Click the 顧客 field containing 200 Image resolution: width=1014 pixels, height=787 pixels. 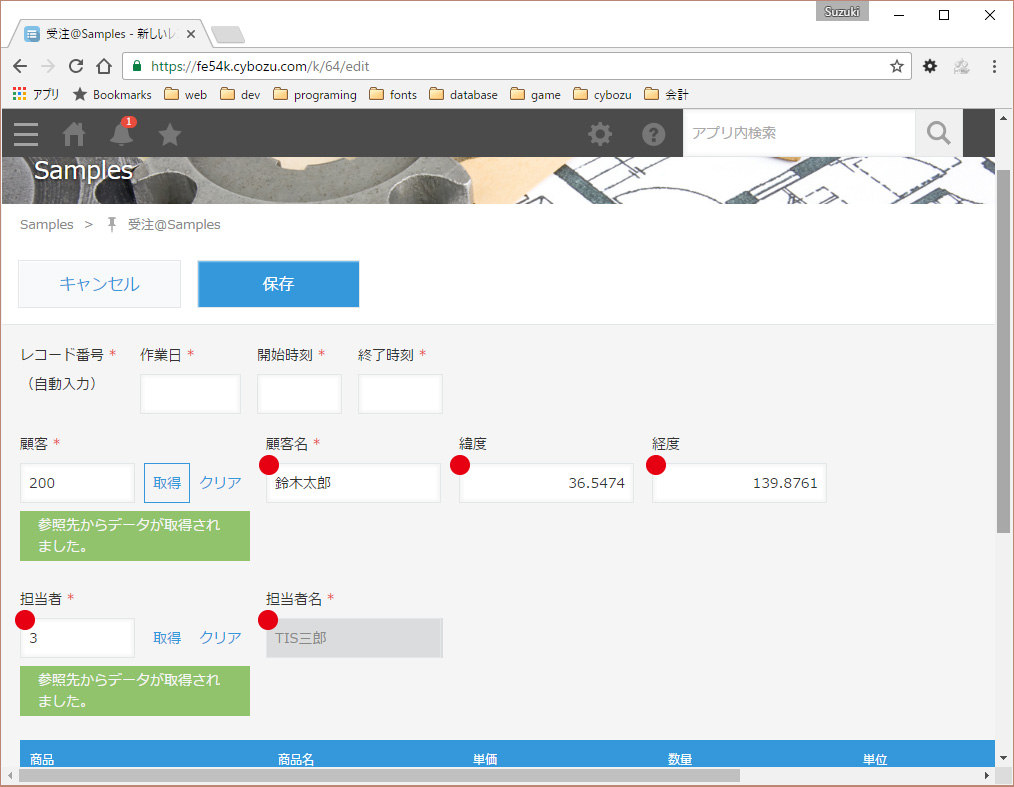78,482
